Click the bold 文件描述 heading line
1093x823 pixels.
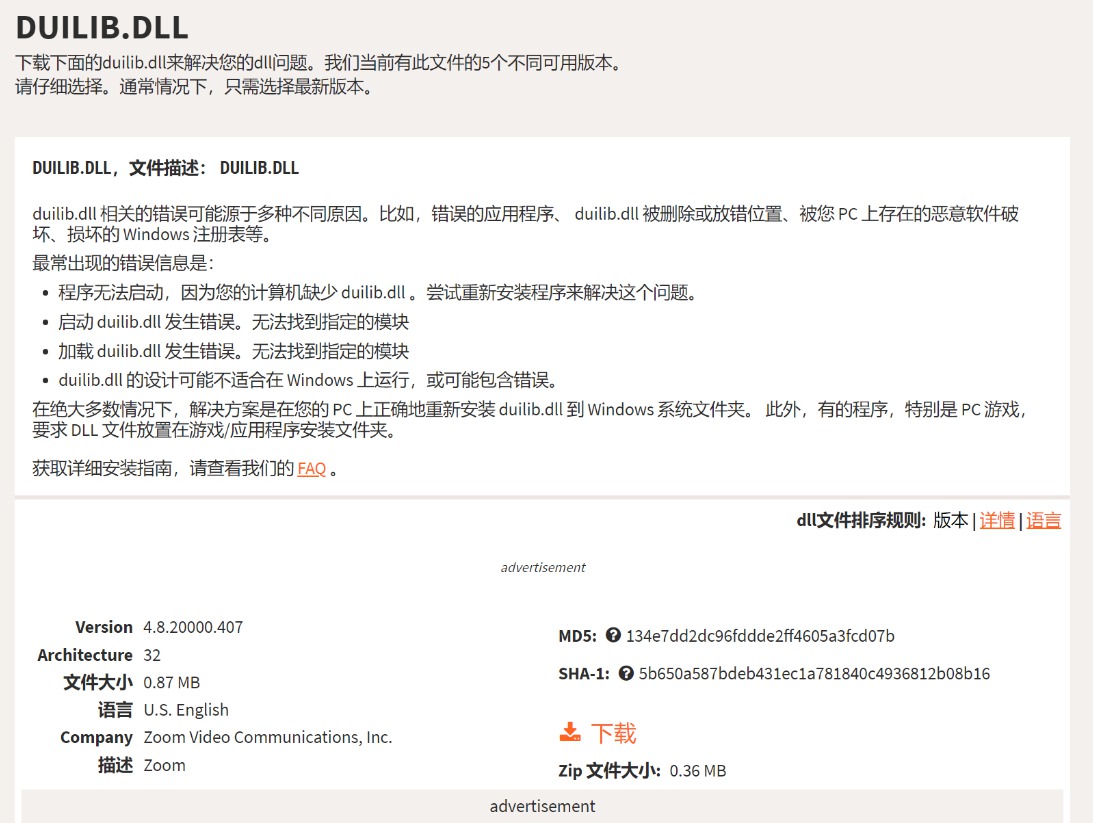pyautogui.click(x=166, y=168)
